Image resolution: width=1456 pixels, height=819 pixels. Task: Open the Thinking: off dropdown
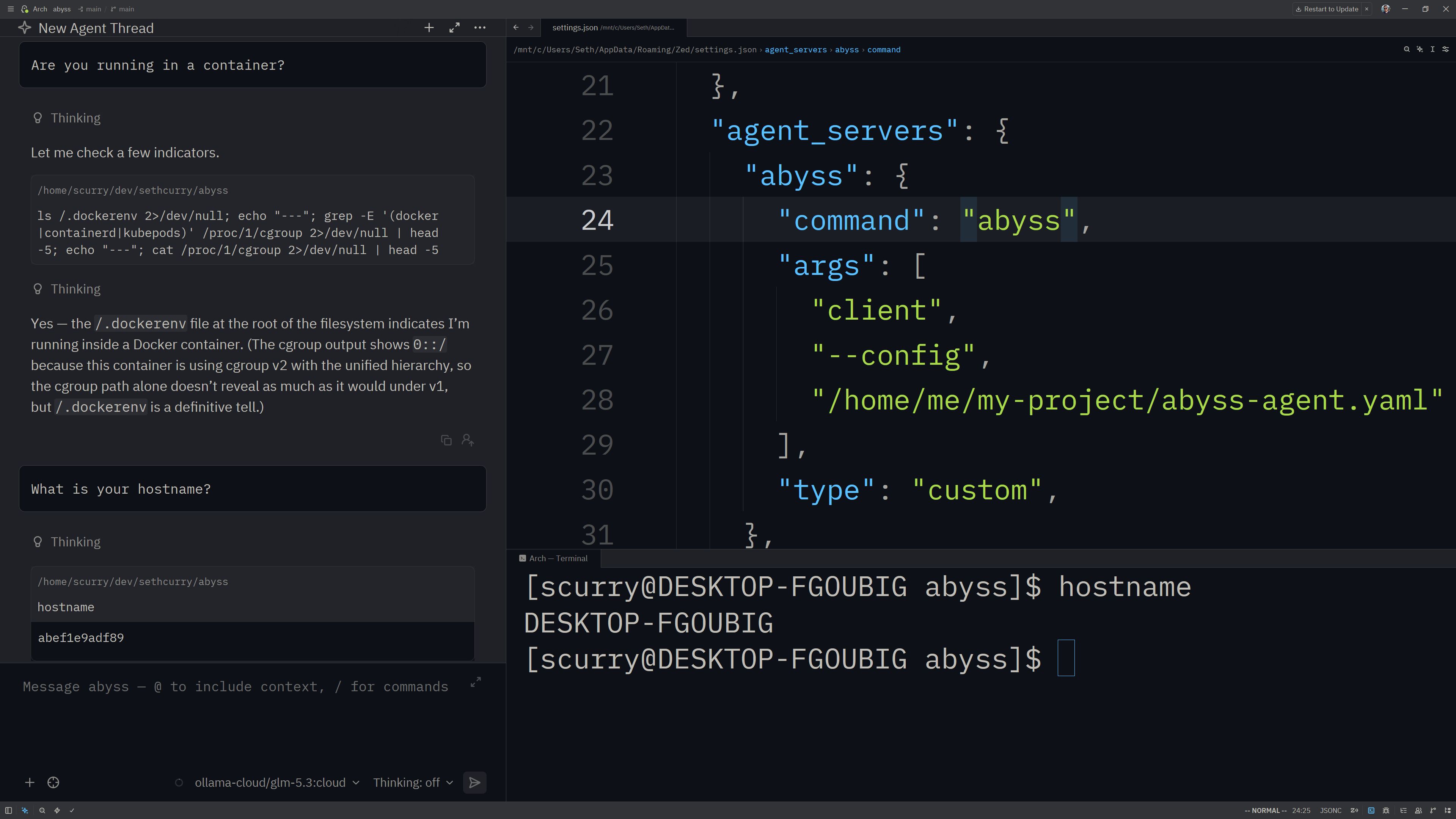pyautogui.click(x=413, y=782)
